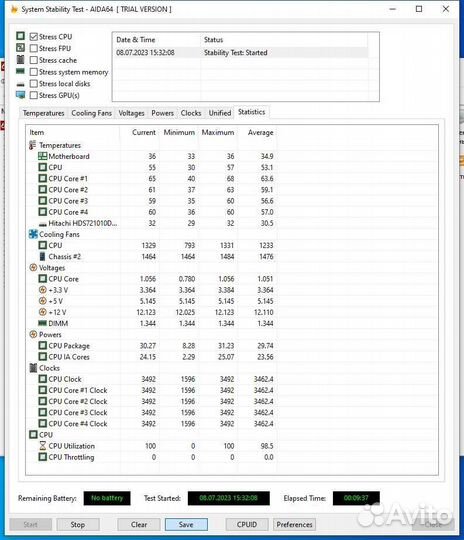Click the Stop button

point(78,525)
